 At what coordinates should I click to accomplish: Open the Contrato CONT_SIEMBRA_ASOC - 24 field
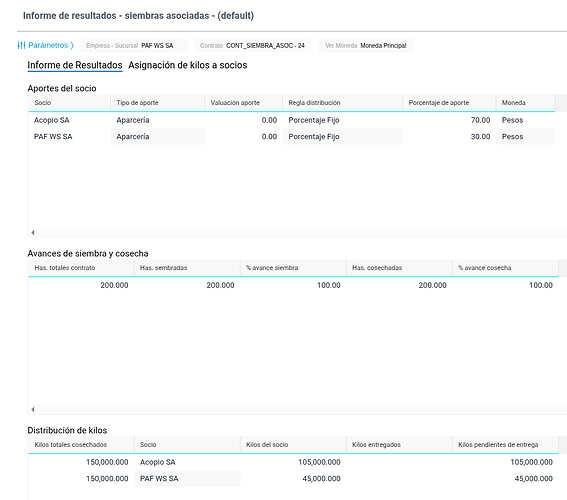coord(252,46)
